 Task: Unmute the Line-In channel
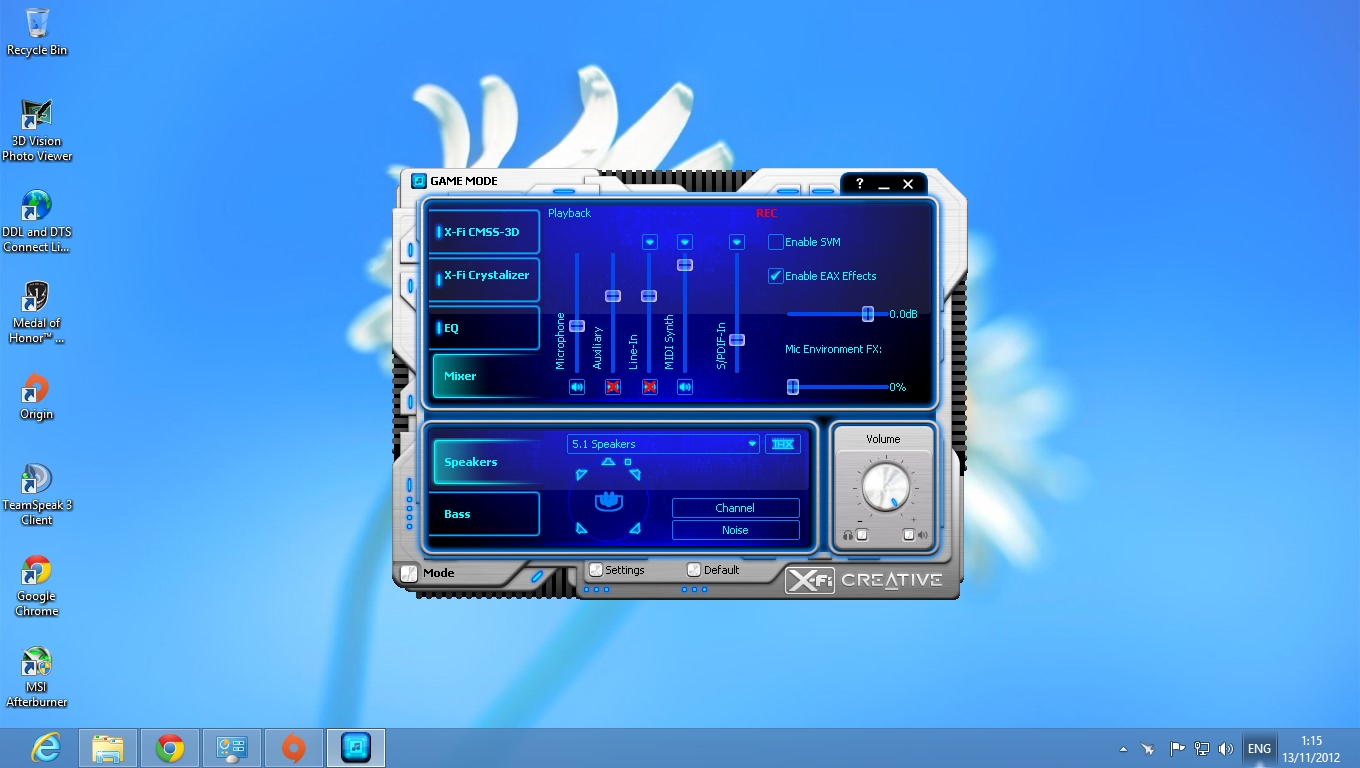[649, 387]
